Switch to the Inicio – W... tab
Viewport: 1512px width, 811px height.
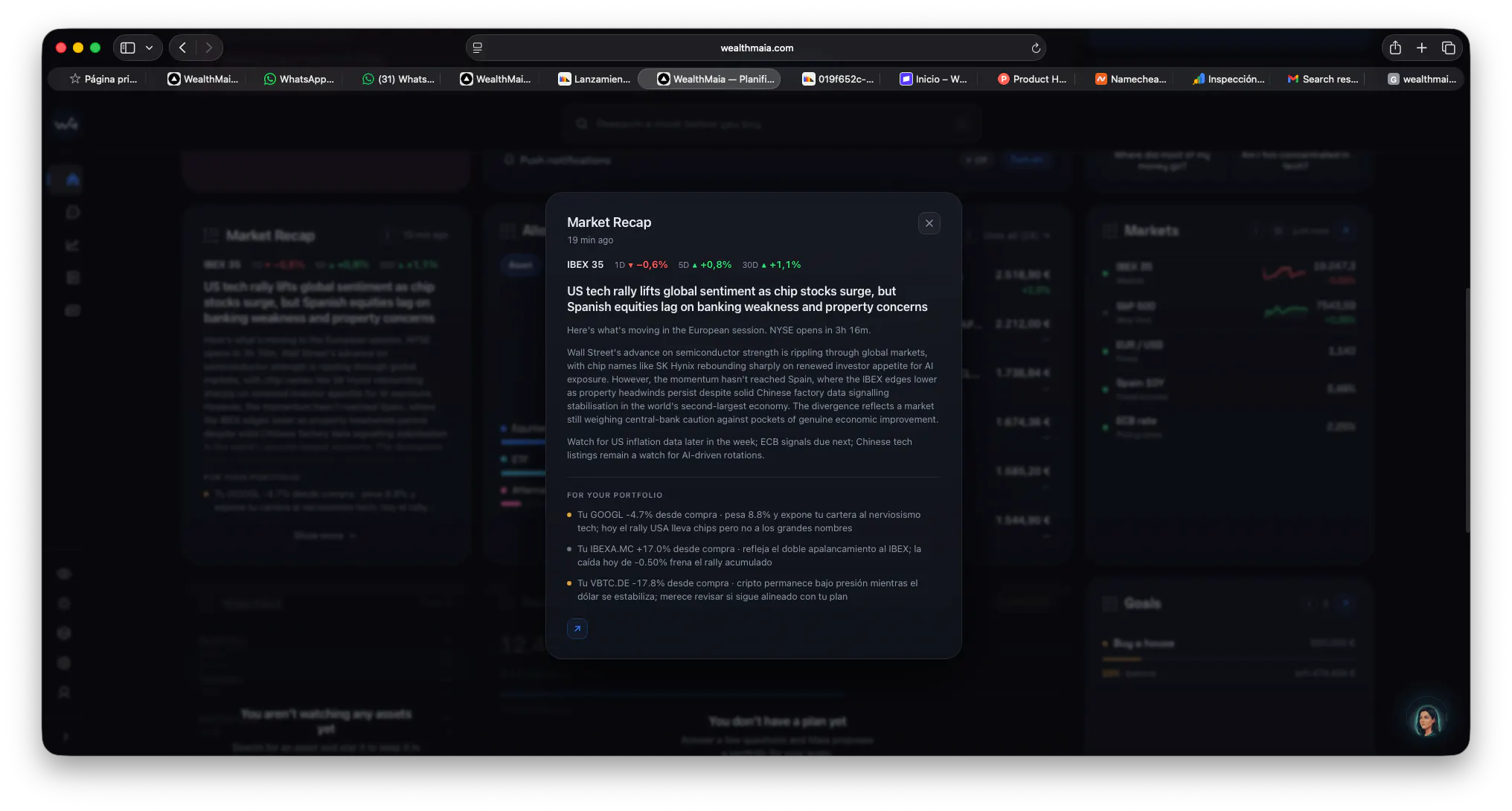pyautogui.click(x=933, y=79)
